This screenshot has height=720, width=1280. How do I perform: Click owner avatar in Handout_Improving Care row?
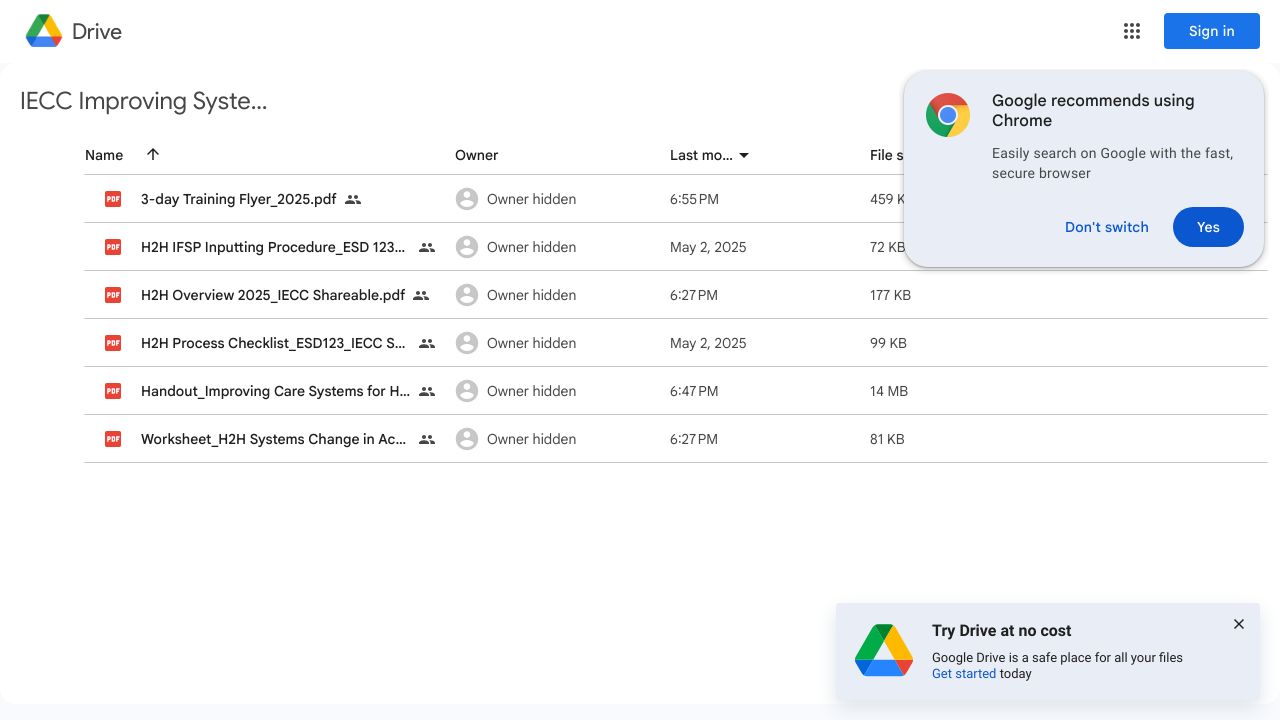[x=466, y=391]
